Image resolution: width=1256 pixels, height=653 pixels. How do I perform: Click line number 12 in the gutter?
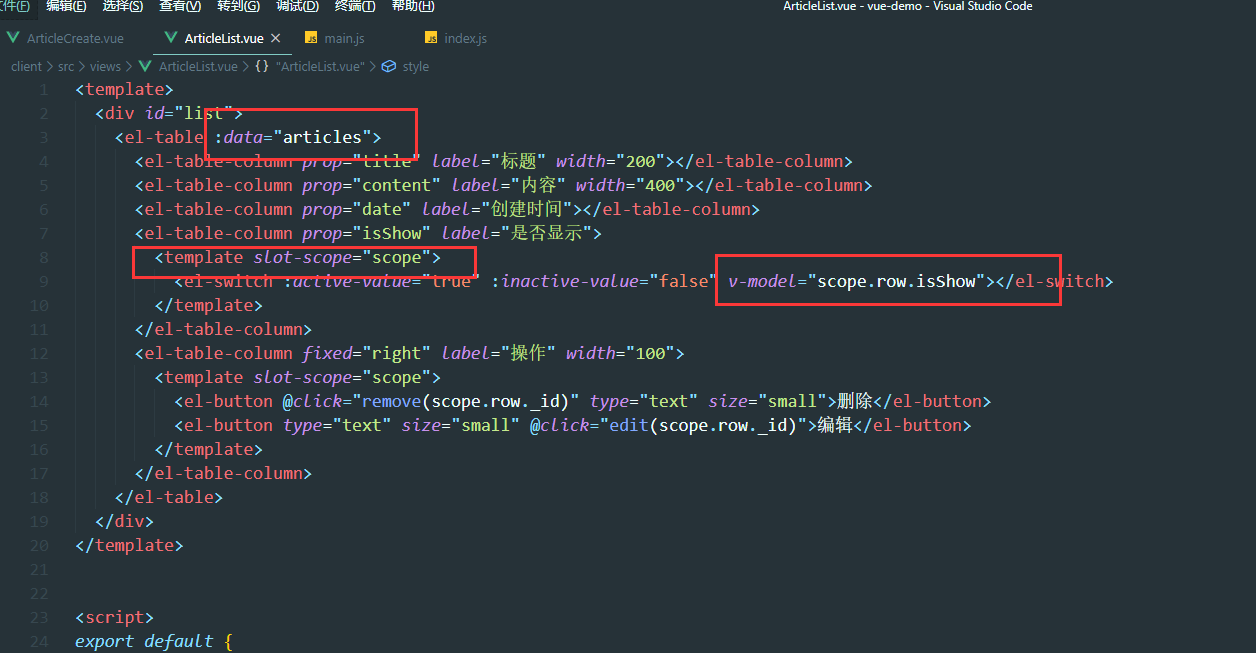(x=39, y=353)
